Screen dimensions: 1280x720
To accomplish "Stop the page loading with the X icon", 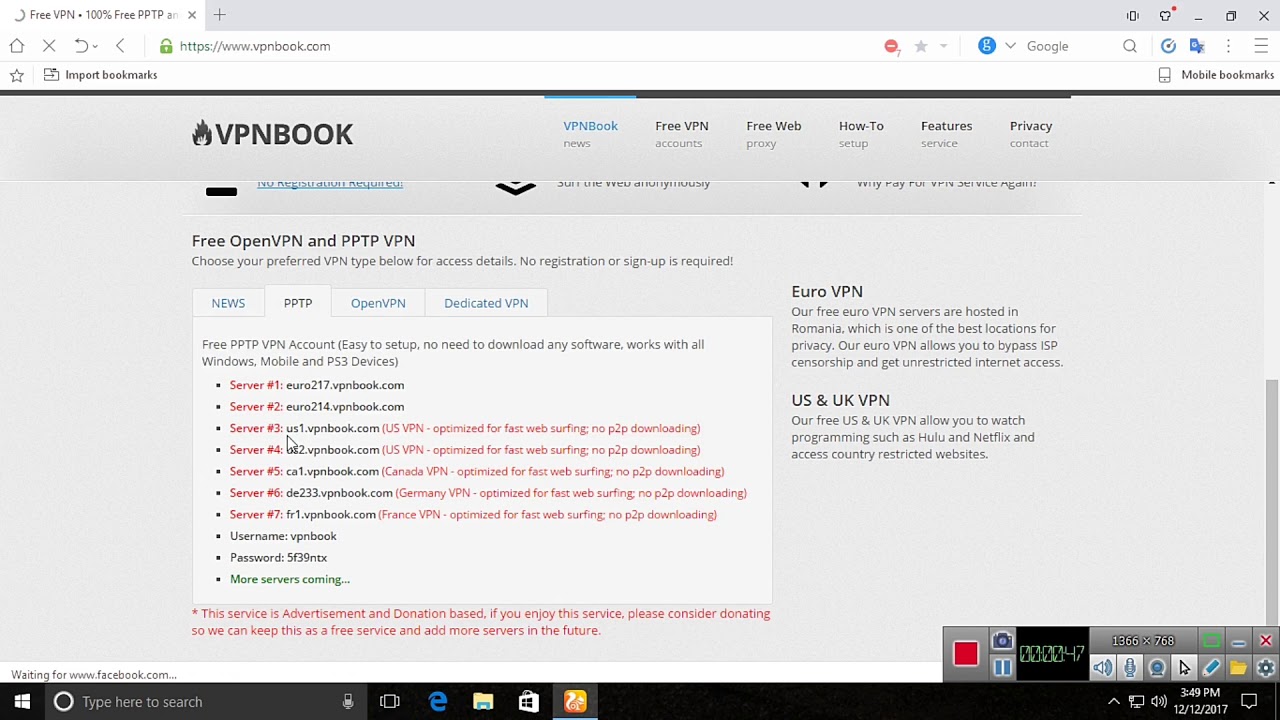I will (48, 46).
